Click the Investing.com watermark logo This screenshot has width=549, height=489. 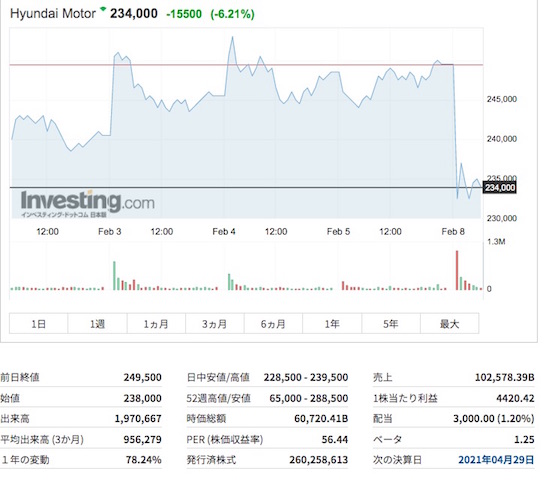[x=88, y=204]
